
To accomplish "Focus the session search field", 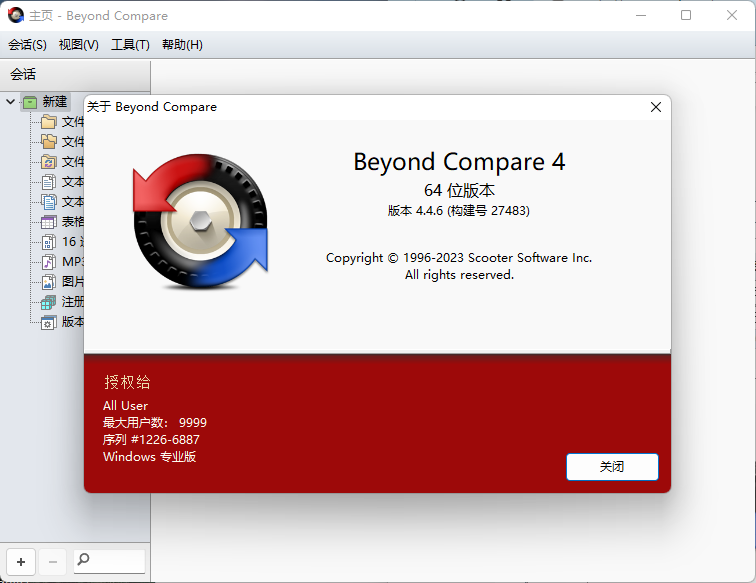I will tap(116, 561).
